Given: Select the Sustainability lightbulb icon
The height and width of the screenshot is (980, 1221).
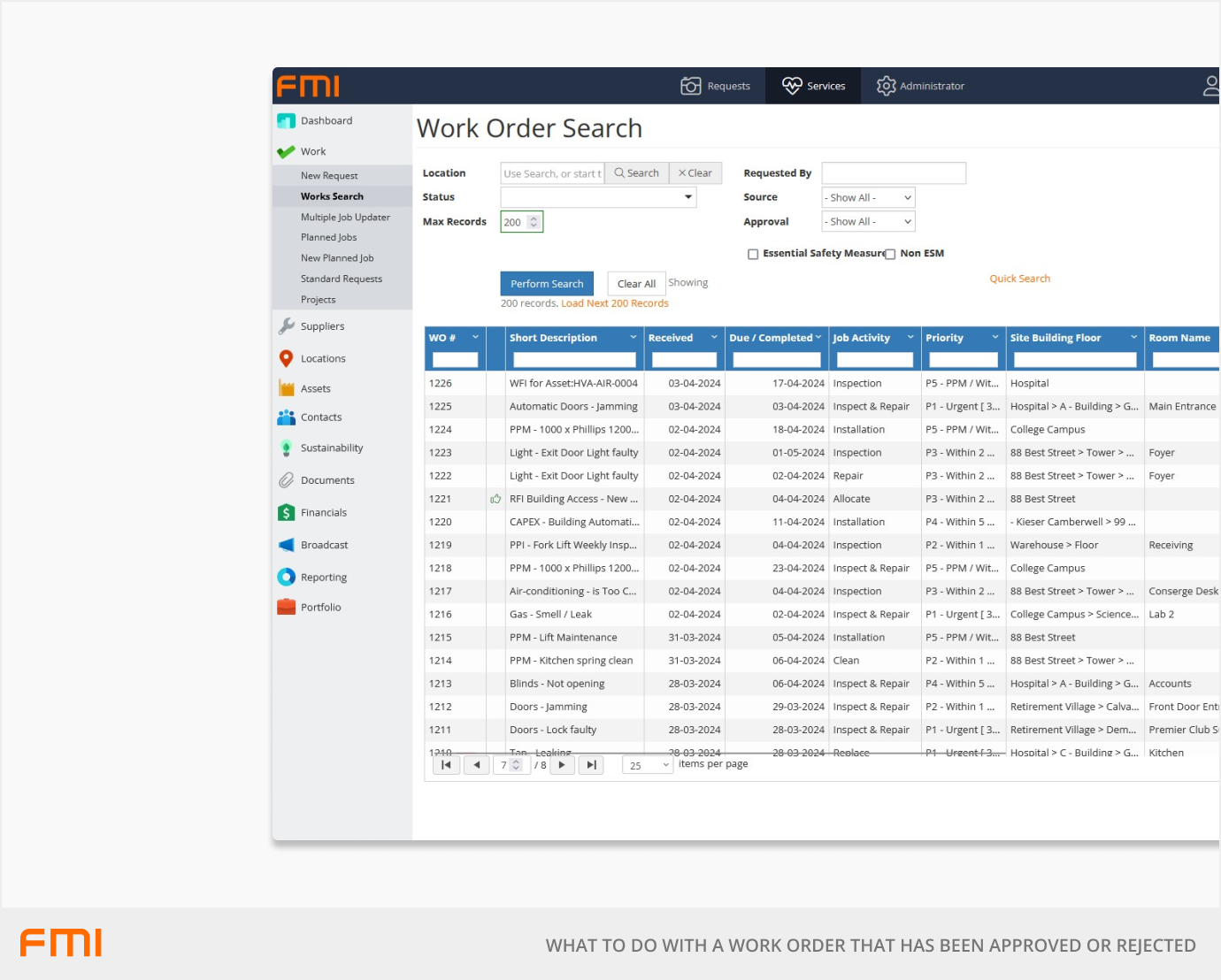Looking at the screenshot, I should click(x=286, y=448).
